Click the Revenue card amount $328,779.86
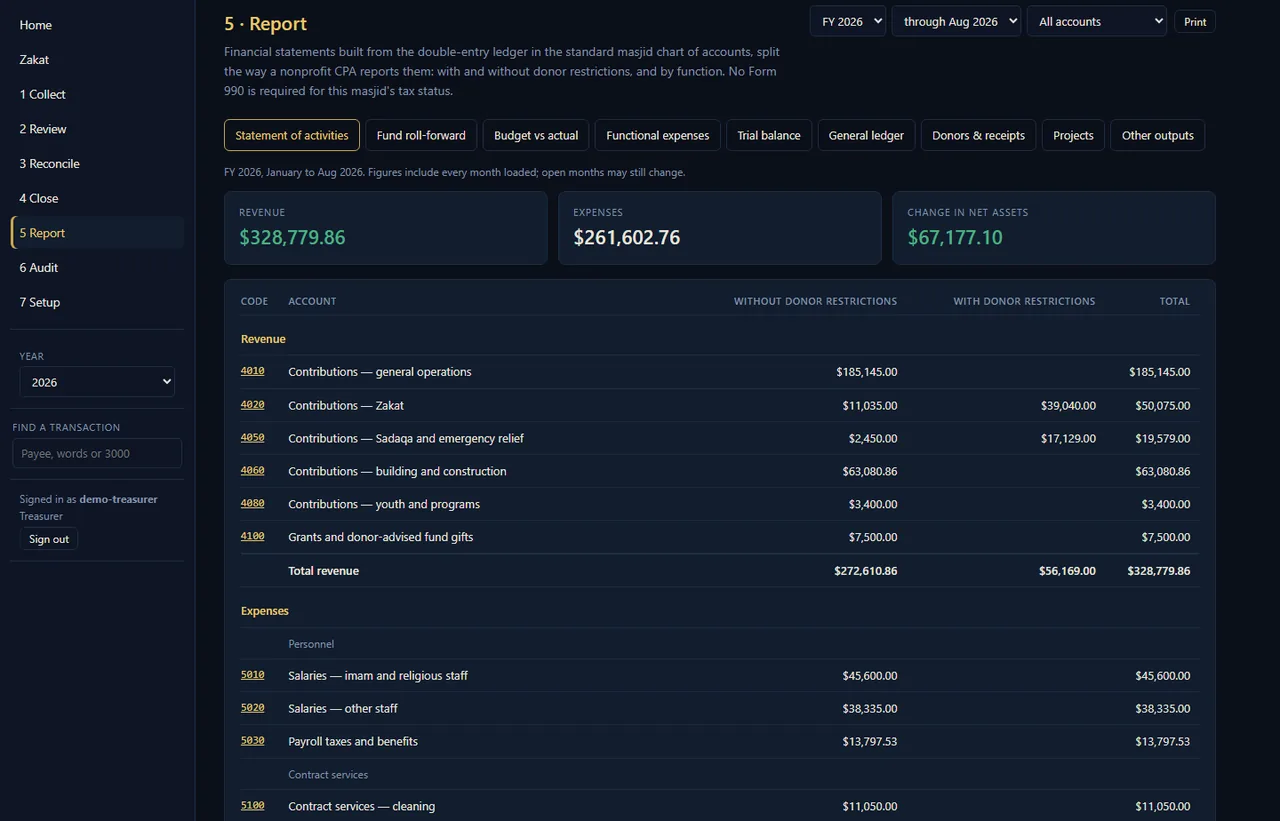The height and width of the screenshot is (821, 1280). (292, 238)
